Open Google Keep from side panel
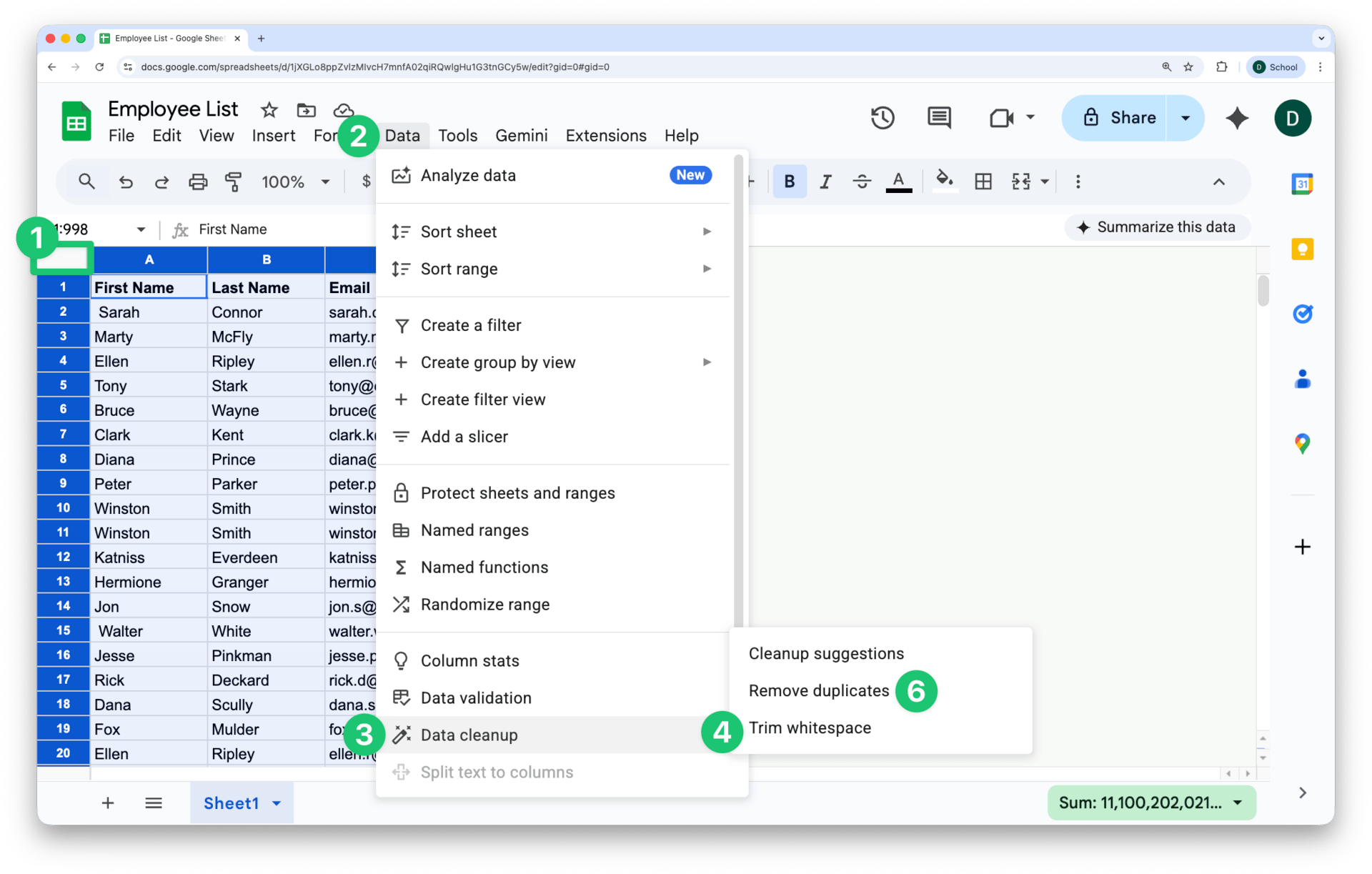This screenshot has height=874, width=1372. (x=1302, y=249)
